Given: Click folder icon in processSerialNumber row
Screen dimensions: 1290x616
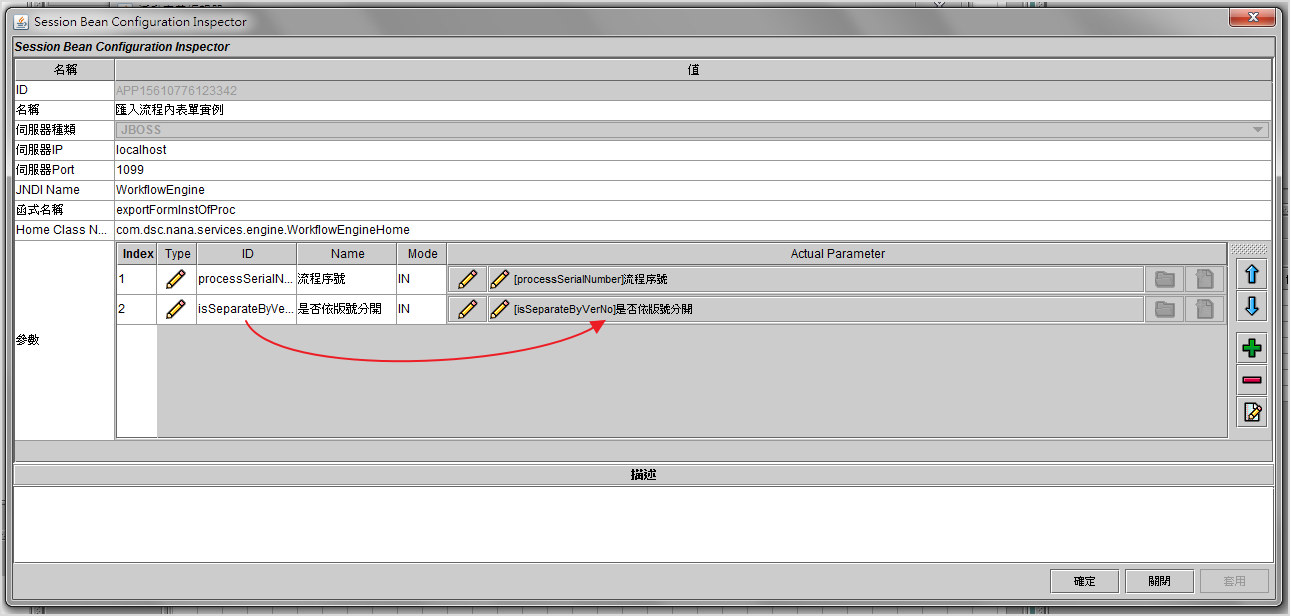Looking at the screenshot, I should [1164, 280].
